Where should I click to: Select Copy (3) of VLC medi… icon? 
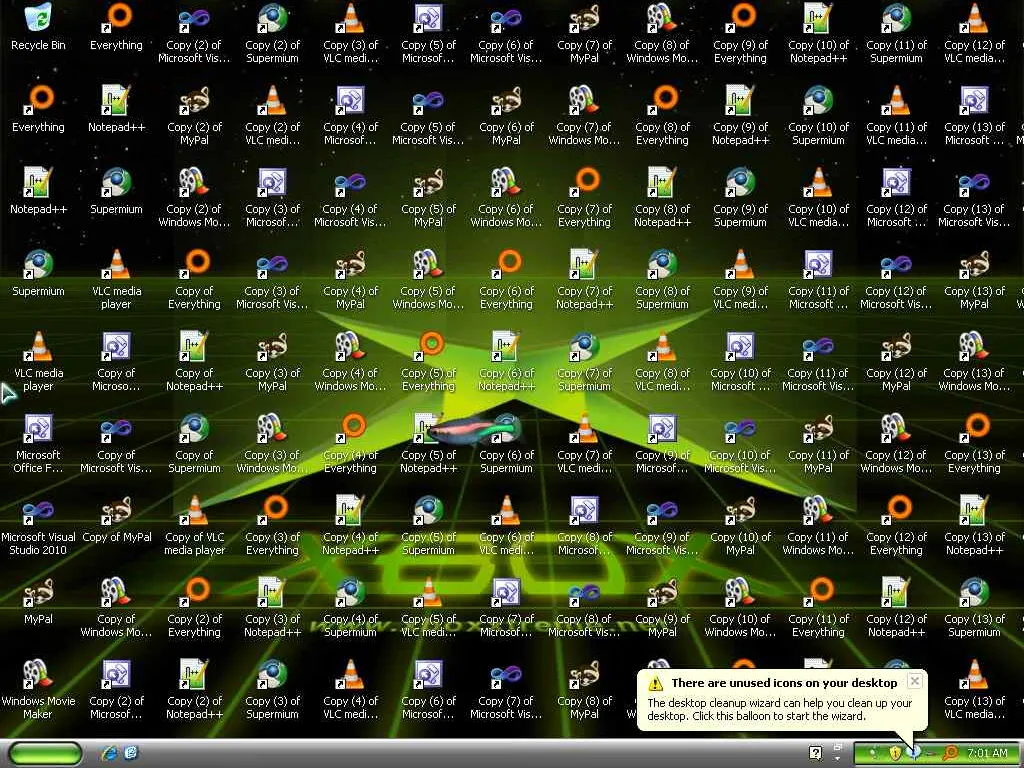pos(351,33)
